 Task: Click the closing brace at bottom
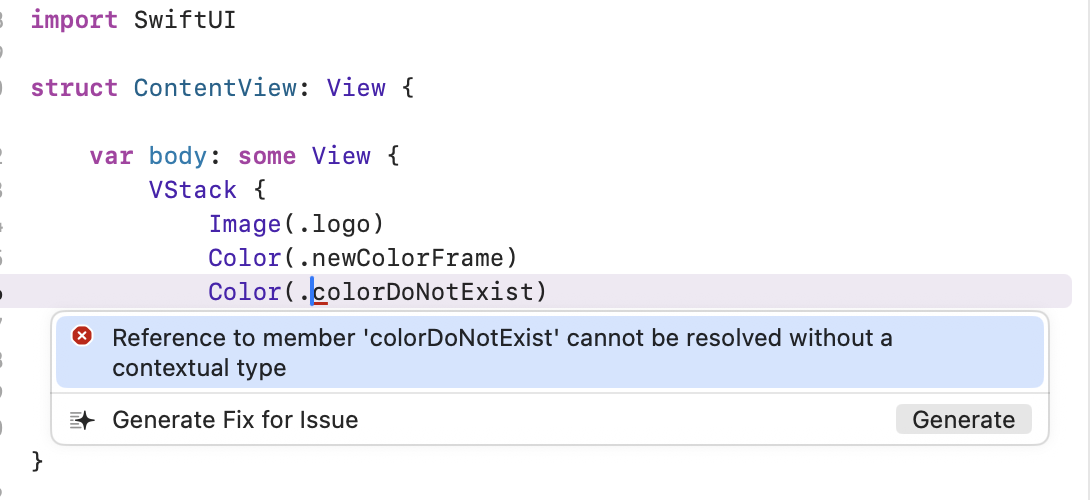point(38,461)
